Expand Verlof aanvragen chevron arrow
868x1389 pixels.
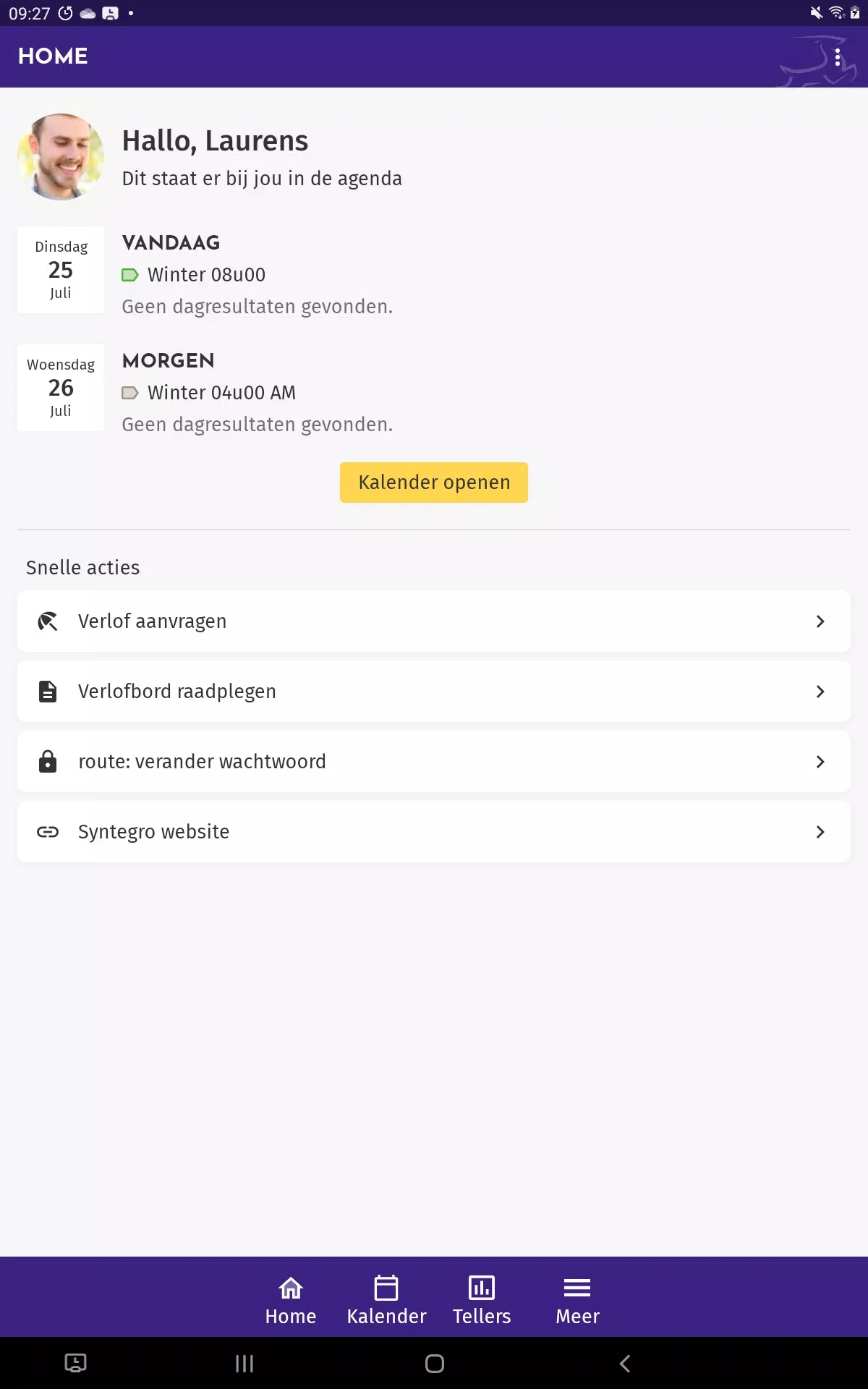(x=820, y=621)
